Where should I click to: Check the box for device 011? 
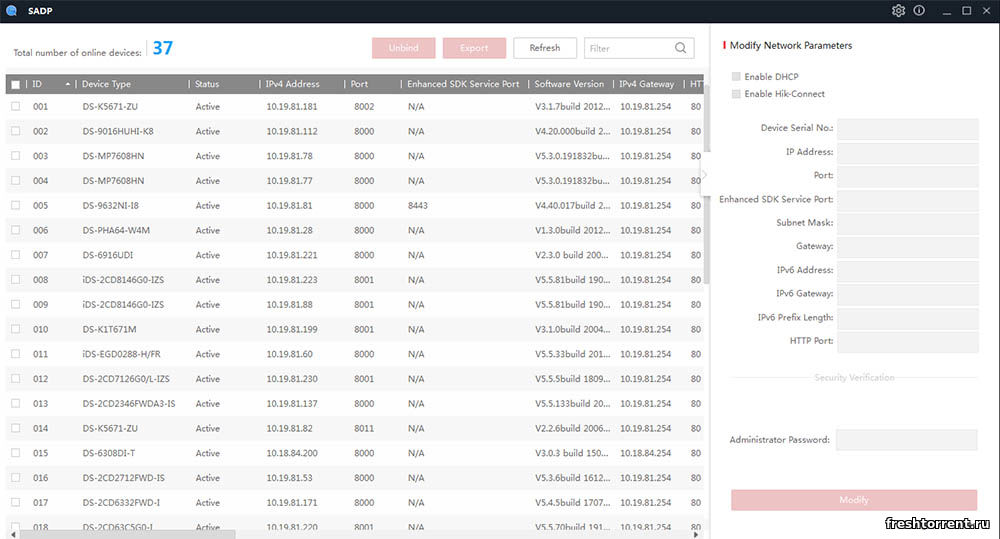(15, 354)
